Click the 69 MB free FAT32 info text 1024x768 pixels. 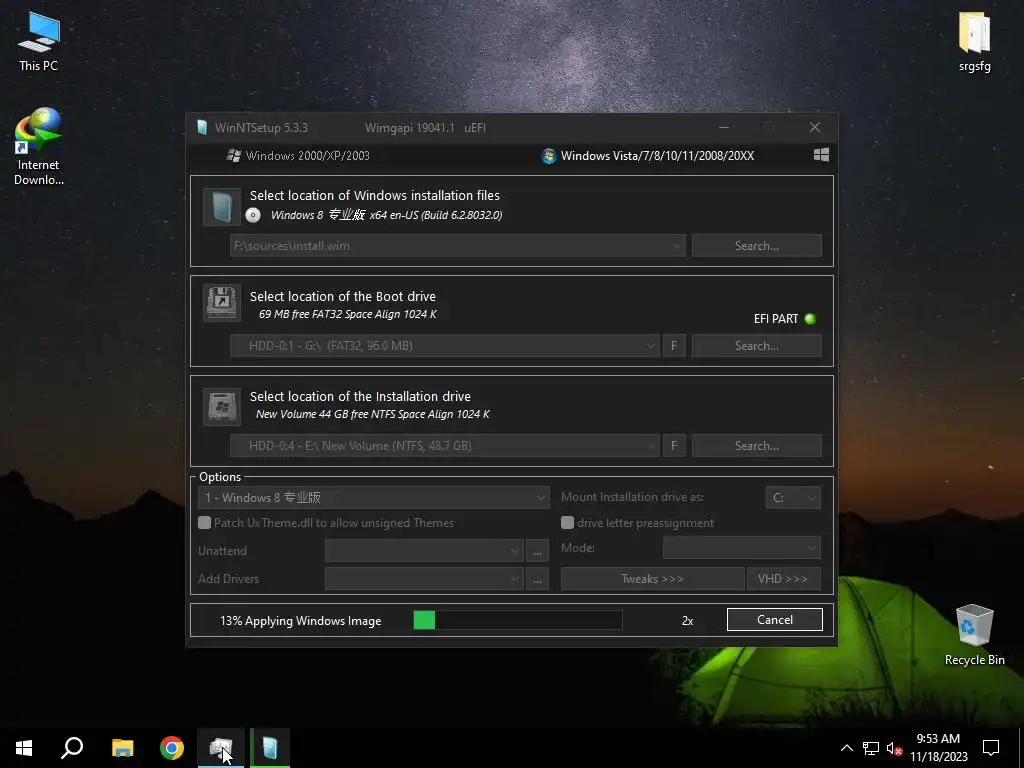pyautogui.click(x=347, y=314)
